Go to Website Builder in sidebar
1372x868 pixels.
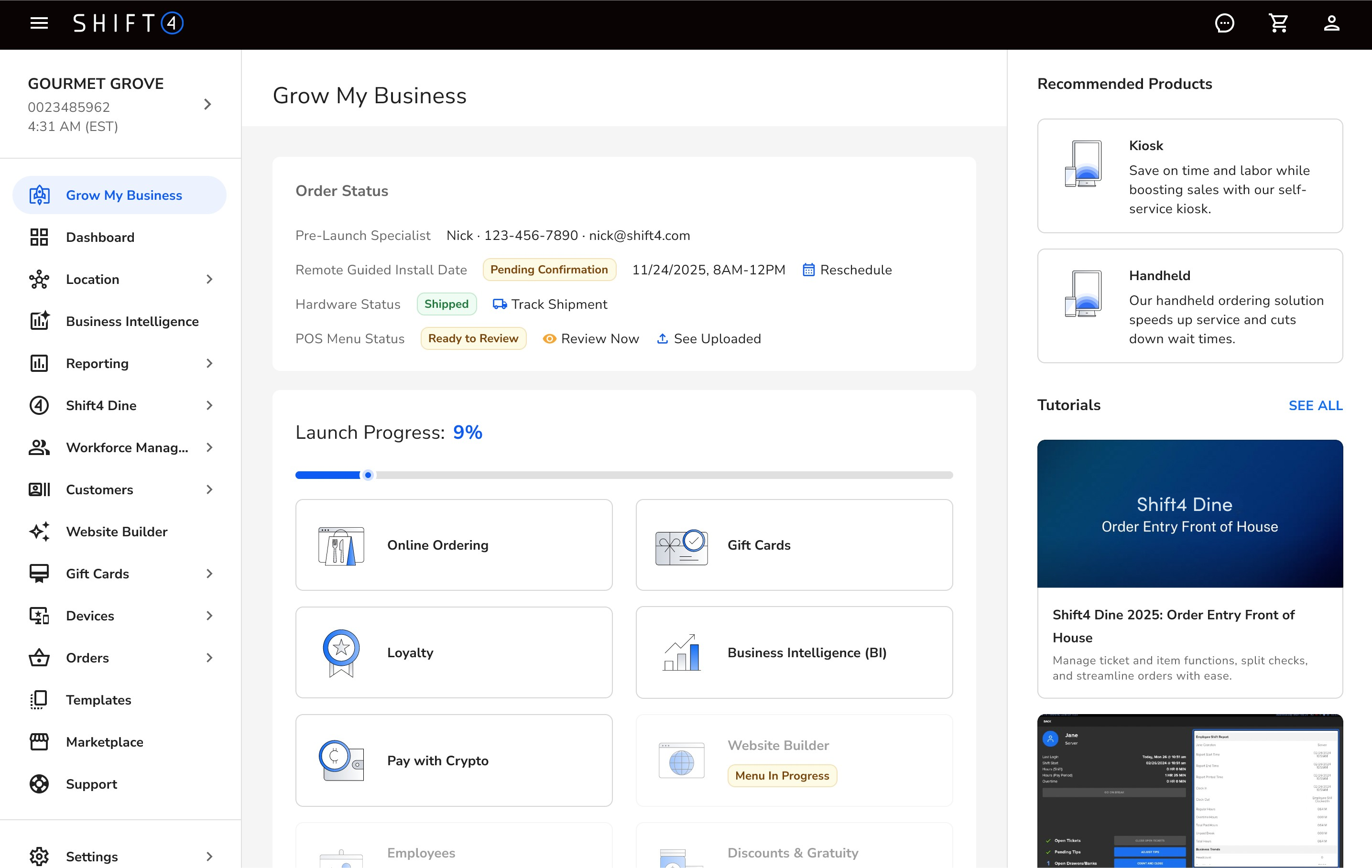tap(119, 532)
